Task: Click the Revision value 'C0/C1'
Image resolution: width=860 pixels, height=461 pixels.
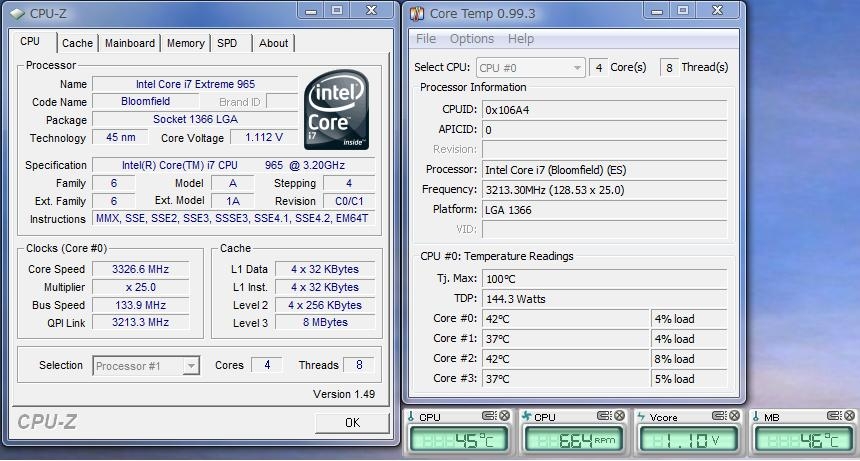Action: point(349,201)
